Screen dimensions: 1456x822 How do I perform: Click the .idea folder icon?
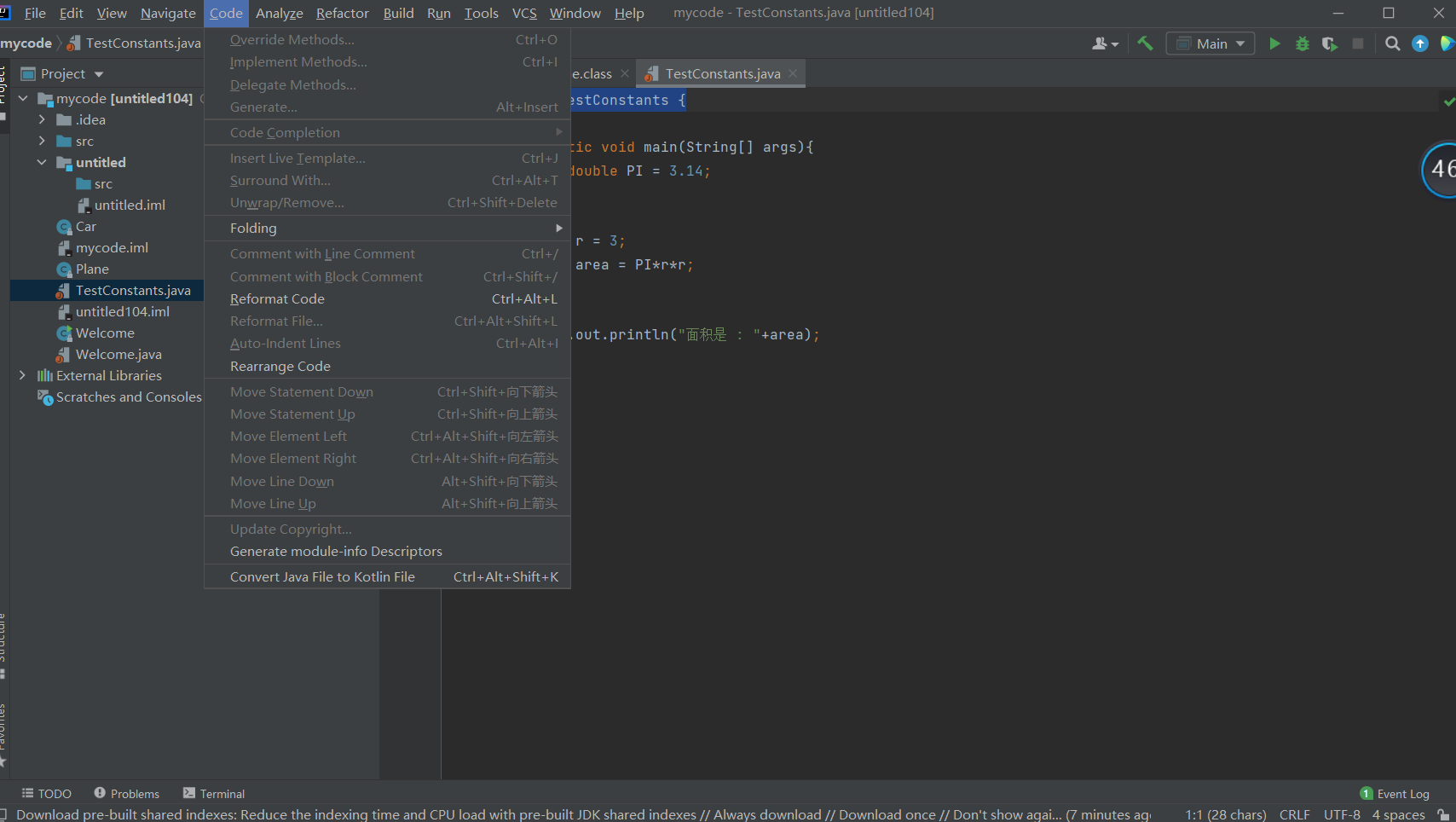64,120
